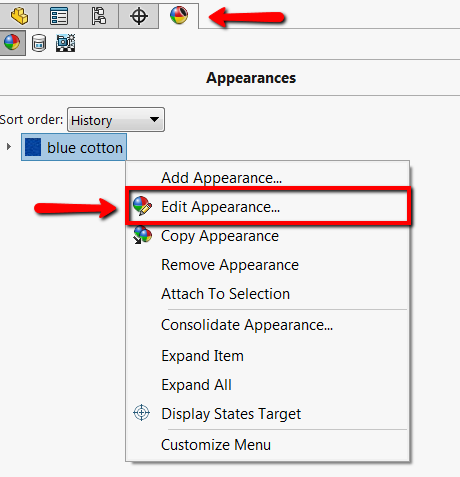
Task: Open the ConfigurationManager tab
Action: coord(98,16)
